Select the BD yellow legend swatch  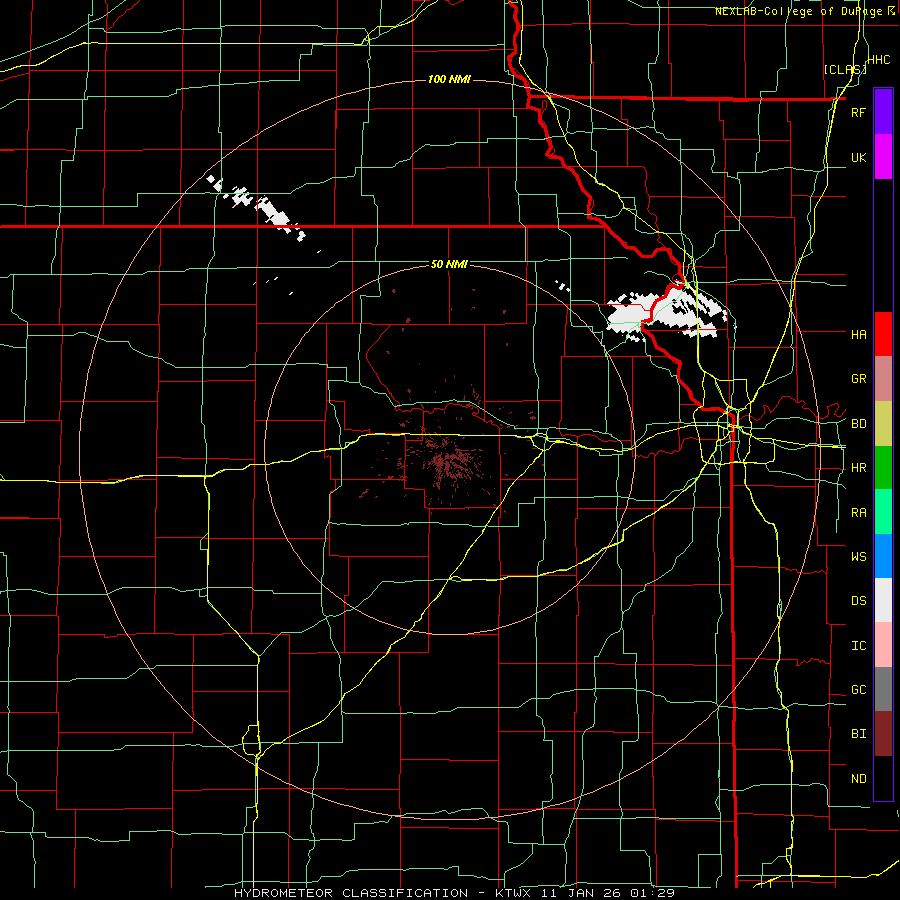[883, 423]
